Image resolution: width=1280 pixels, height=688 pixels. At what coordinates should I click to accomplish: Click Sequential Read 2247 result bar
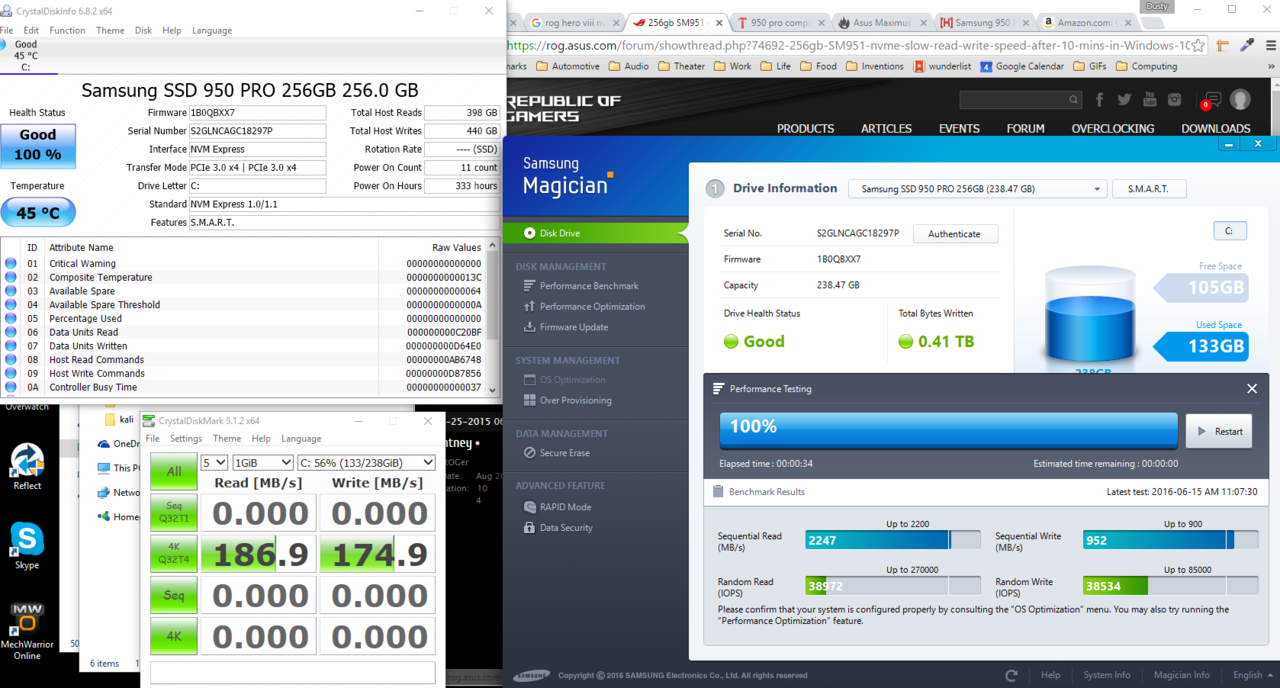893,540
